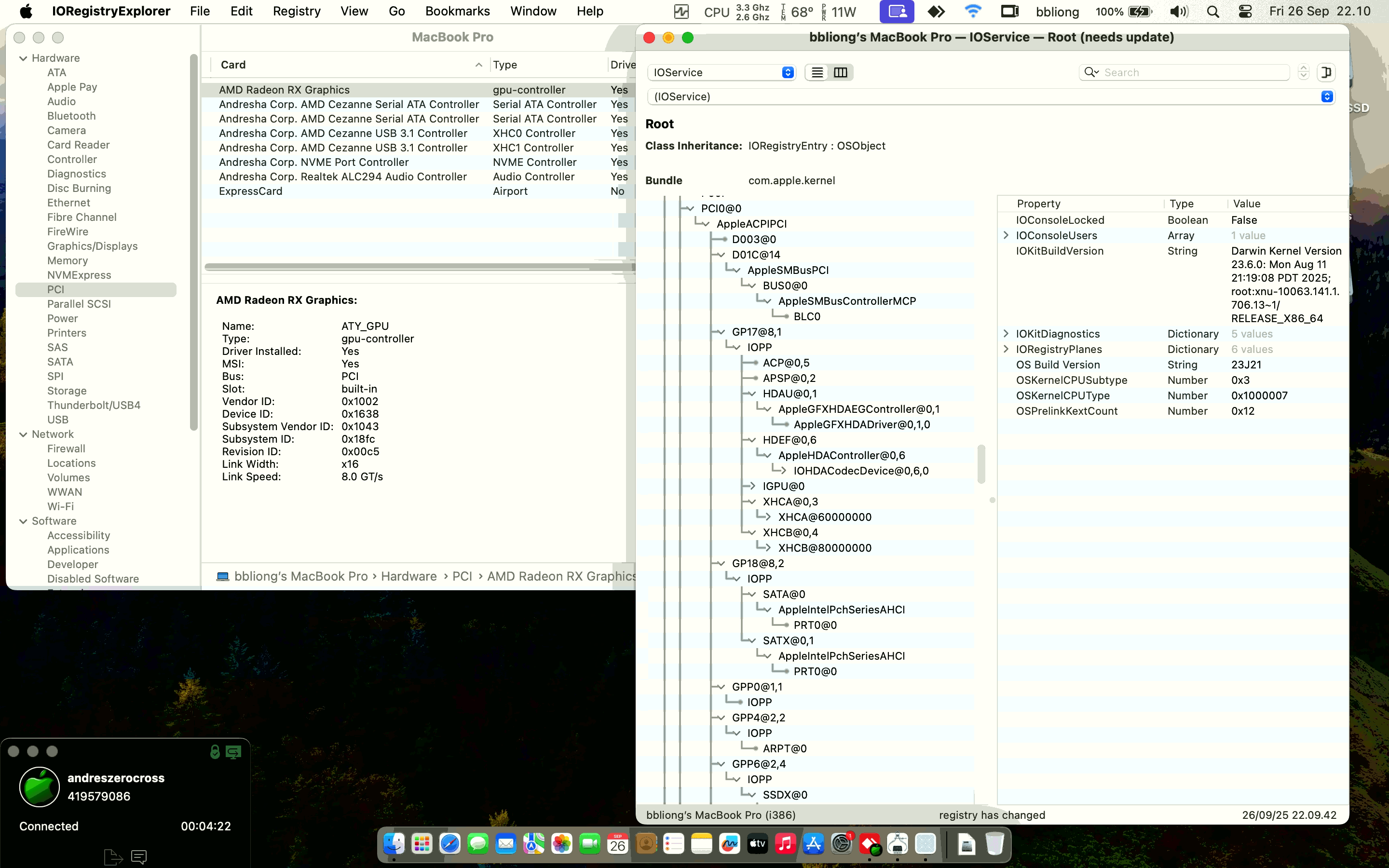
Task: Collapse the Network section in sidebar
Action: pos(24,434)
